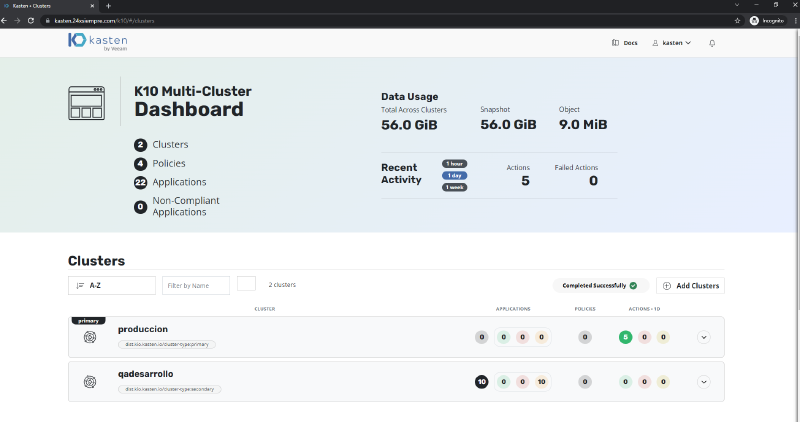
Task: Click the notifications bell icon
Action: [x=712, y=43]
